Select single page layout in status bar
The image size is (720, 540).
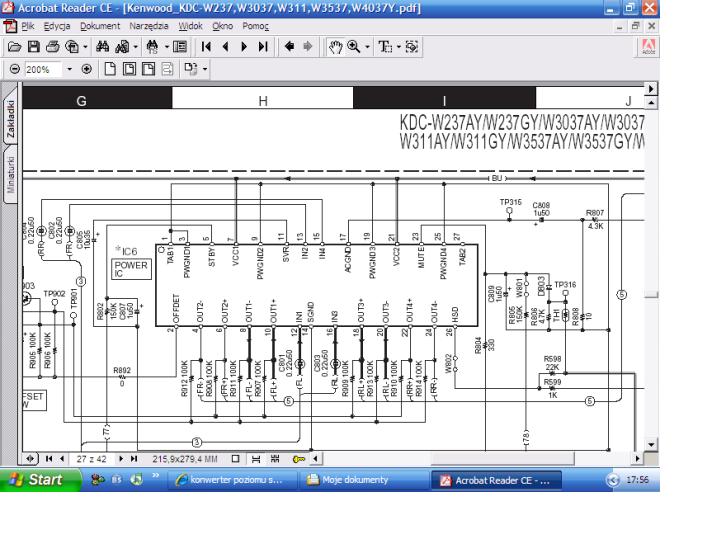(x=236, y=458)
